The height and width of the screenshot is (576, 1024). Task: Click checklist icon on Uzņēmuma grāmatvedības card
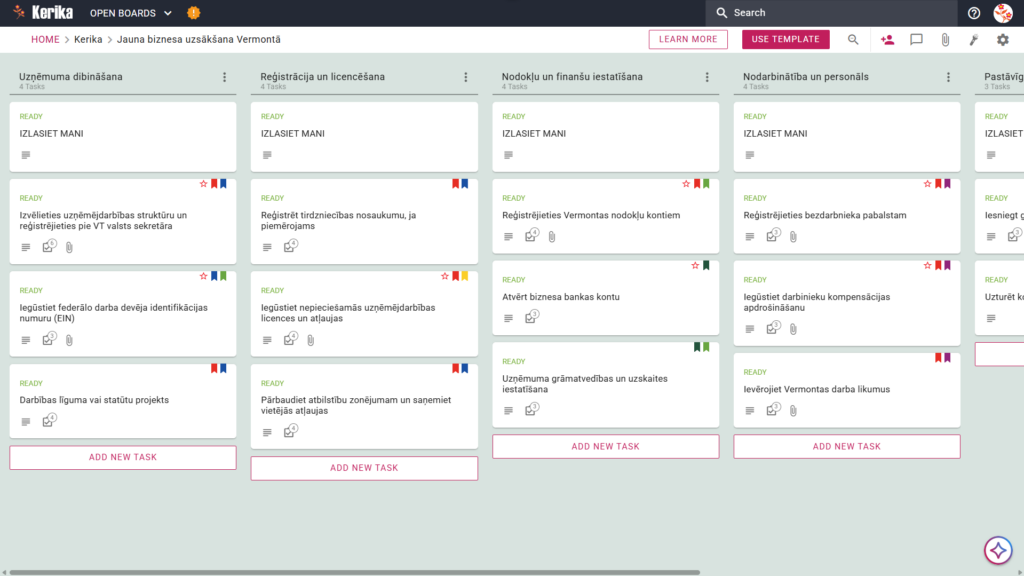pyautogui.click(x=532, y=409)
